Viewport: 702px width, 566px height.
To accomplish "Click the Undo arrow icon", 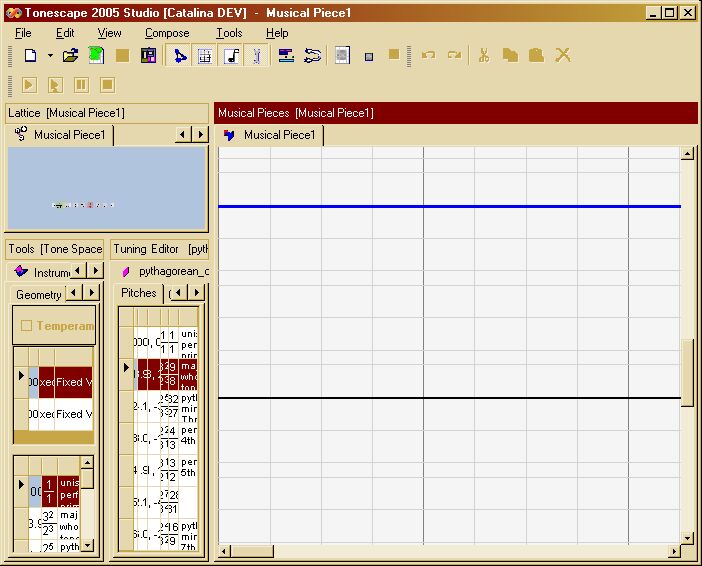I will (428, 56).
